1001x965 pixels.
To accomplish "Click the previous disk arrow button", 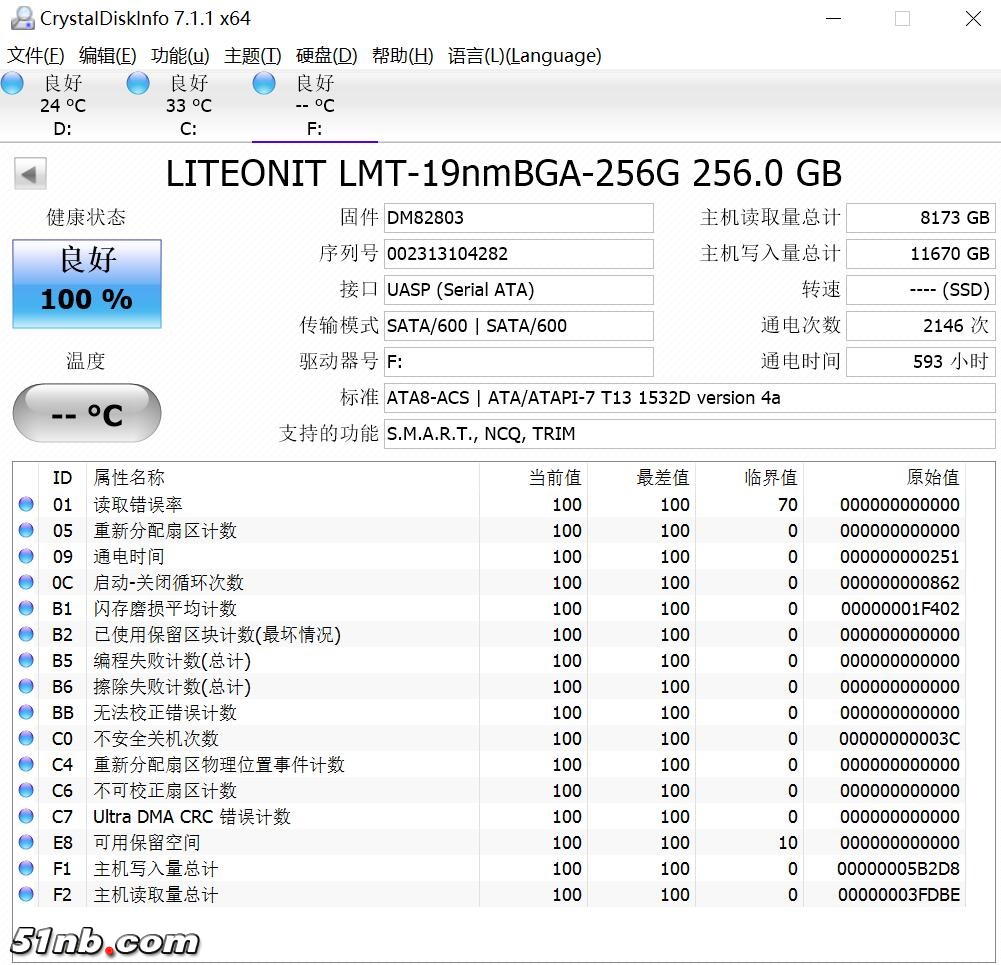I will coord(30,174).
